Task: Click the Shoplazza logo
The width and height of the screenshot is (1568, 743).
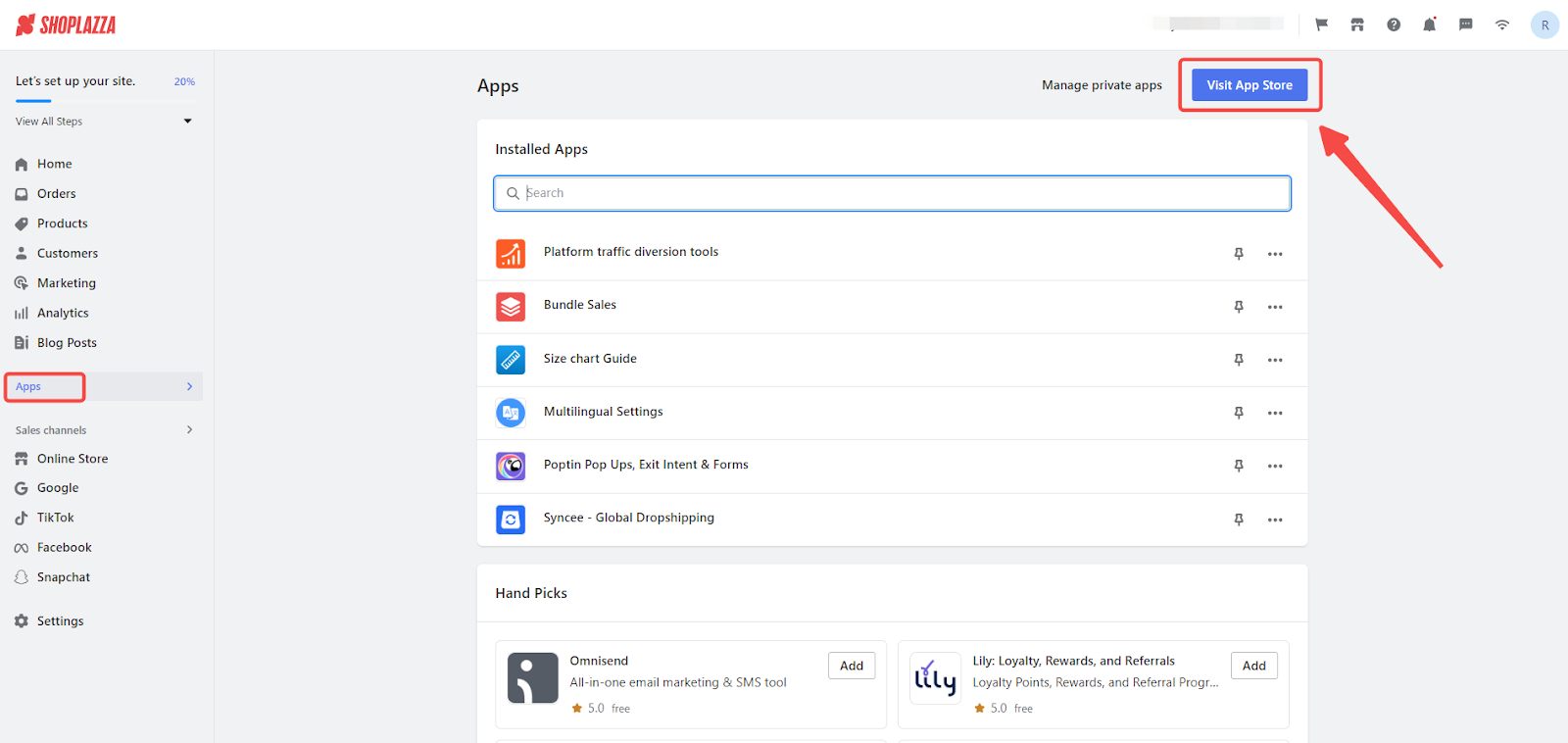Action: pyautogui.click(x=66, y=25)
